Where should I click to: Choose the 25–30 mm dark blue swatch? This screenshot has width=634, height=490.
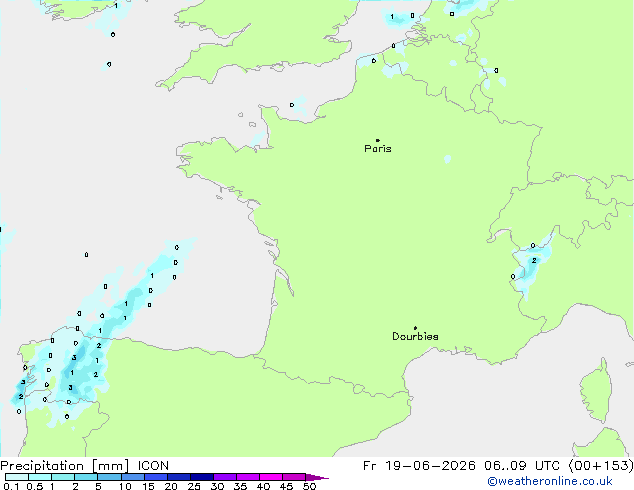(202, 477)
